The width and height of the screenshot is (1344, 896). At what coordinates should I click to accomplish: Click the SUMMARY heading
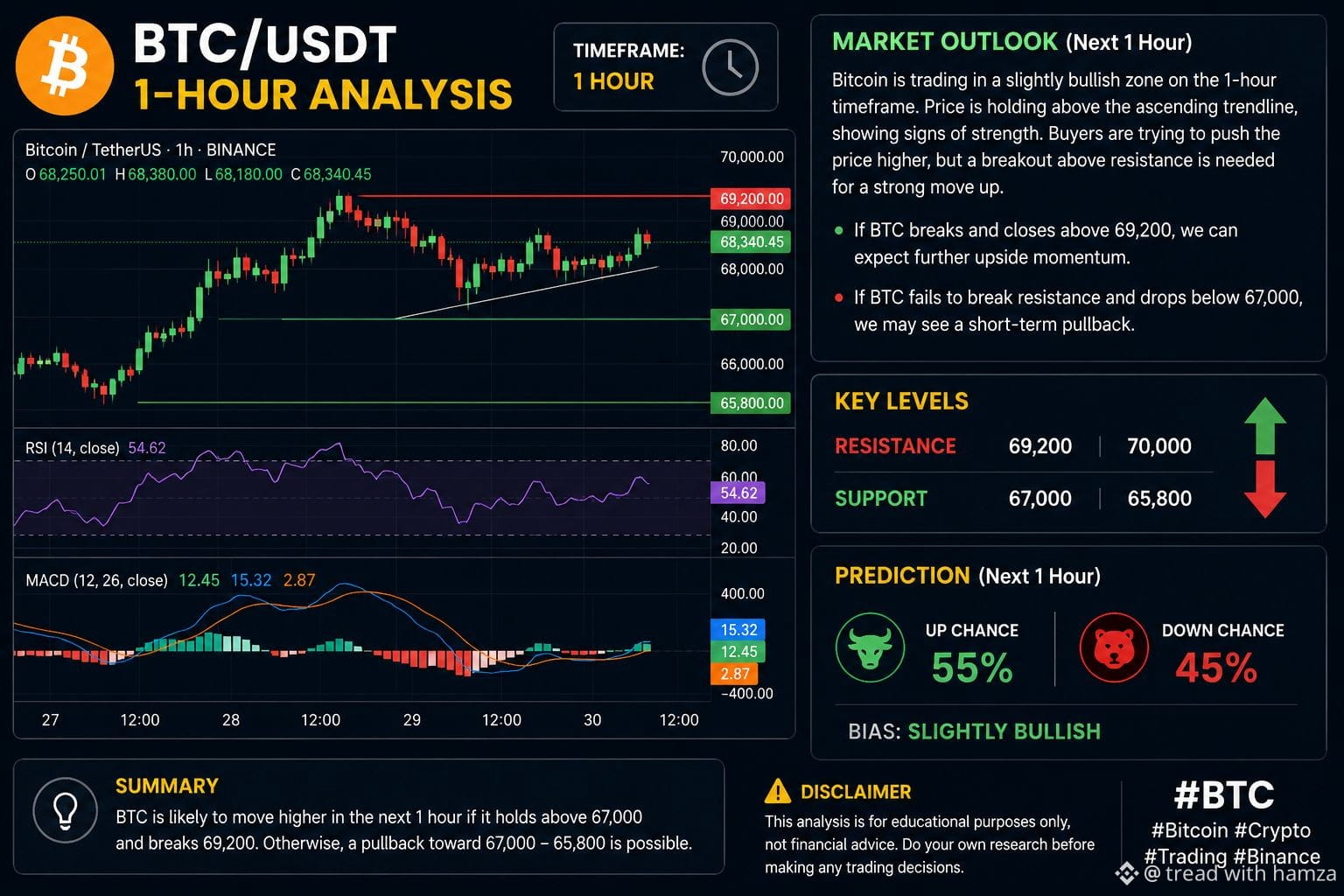(167, 786)
